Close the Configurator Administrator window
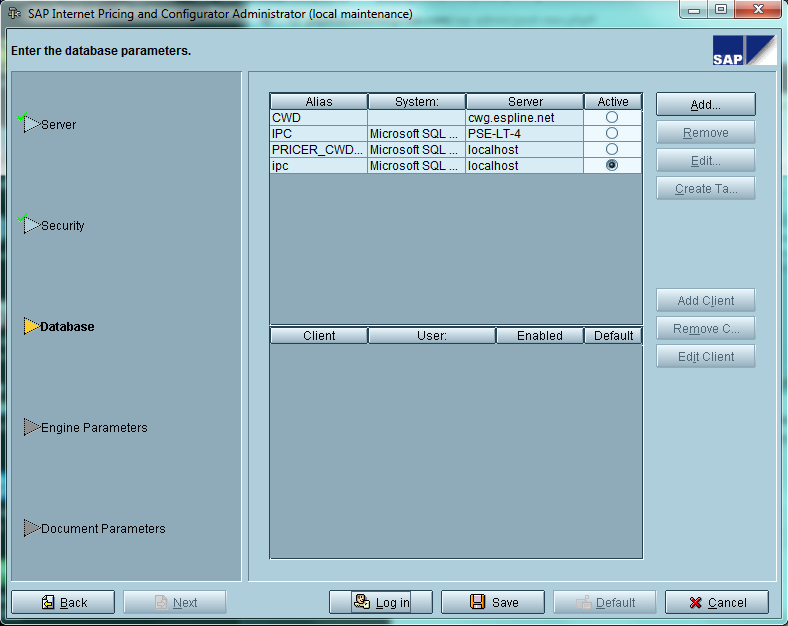The image size is (788, 626). click(x=758, y=10)
